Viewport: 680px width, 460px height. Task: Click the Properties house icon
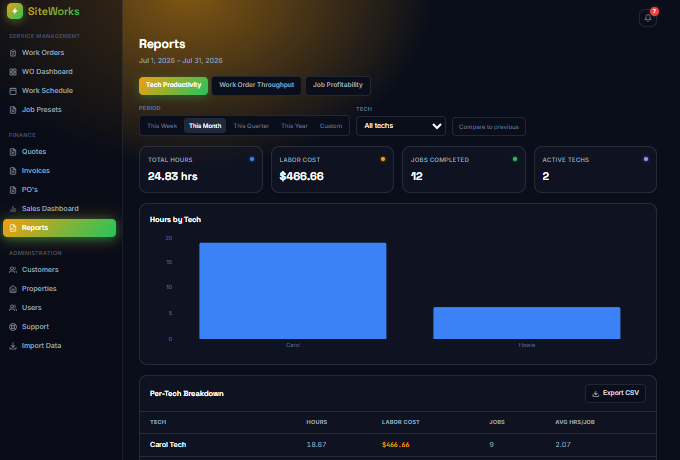(13, 289)
